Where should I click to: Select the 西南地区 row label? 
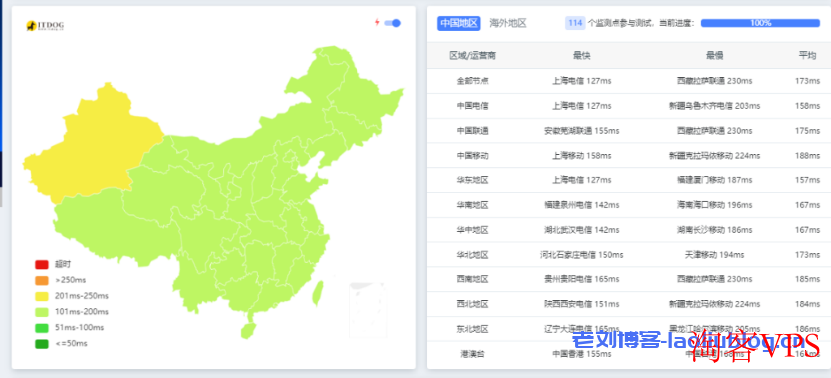pyautogui.click(x=473, y=279)
